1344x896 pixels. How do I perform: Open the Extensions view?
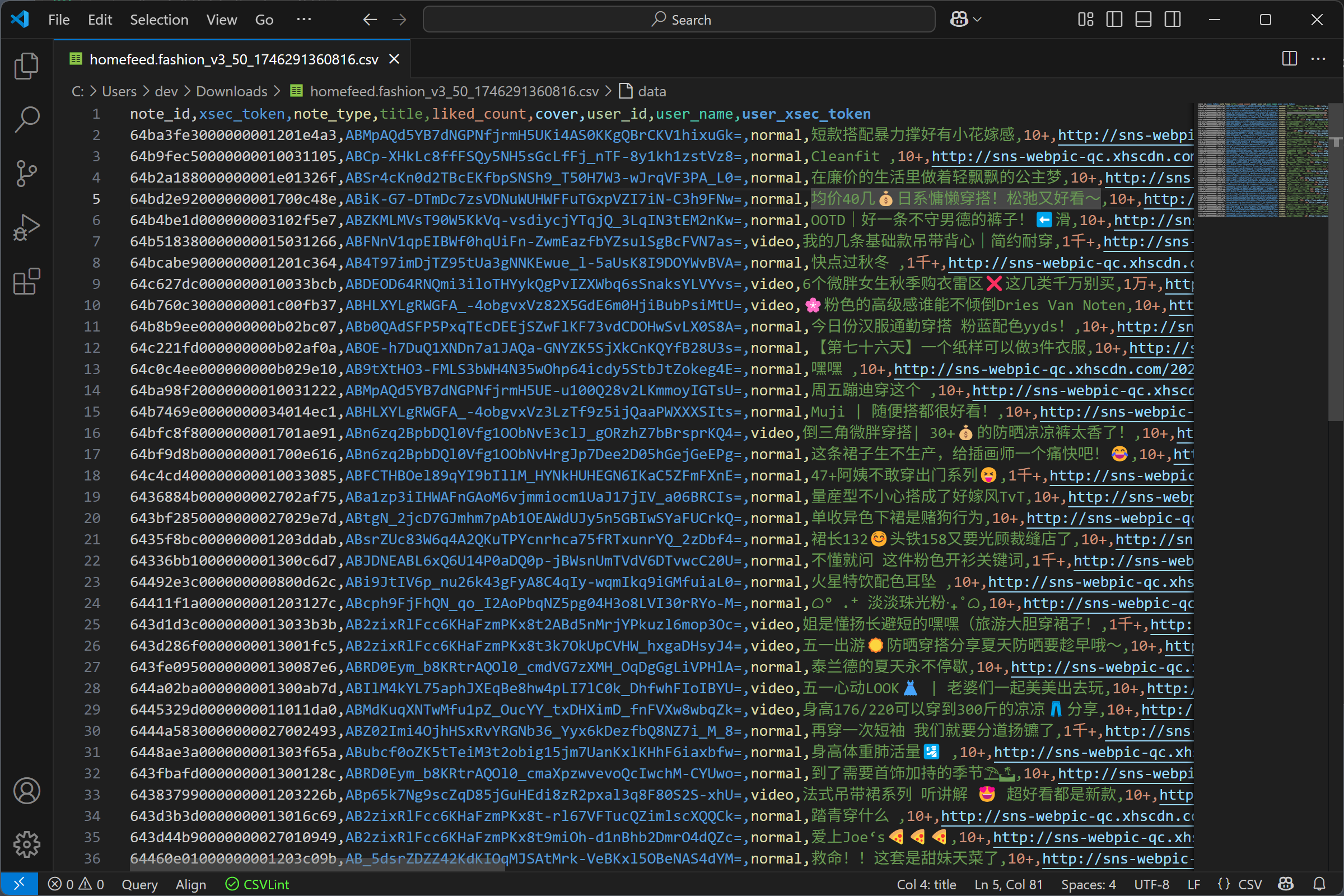coord(26,281)
